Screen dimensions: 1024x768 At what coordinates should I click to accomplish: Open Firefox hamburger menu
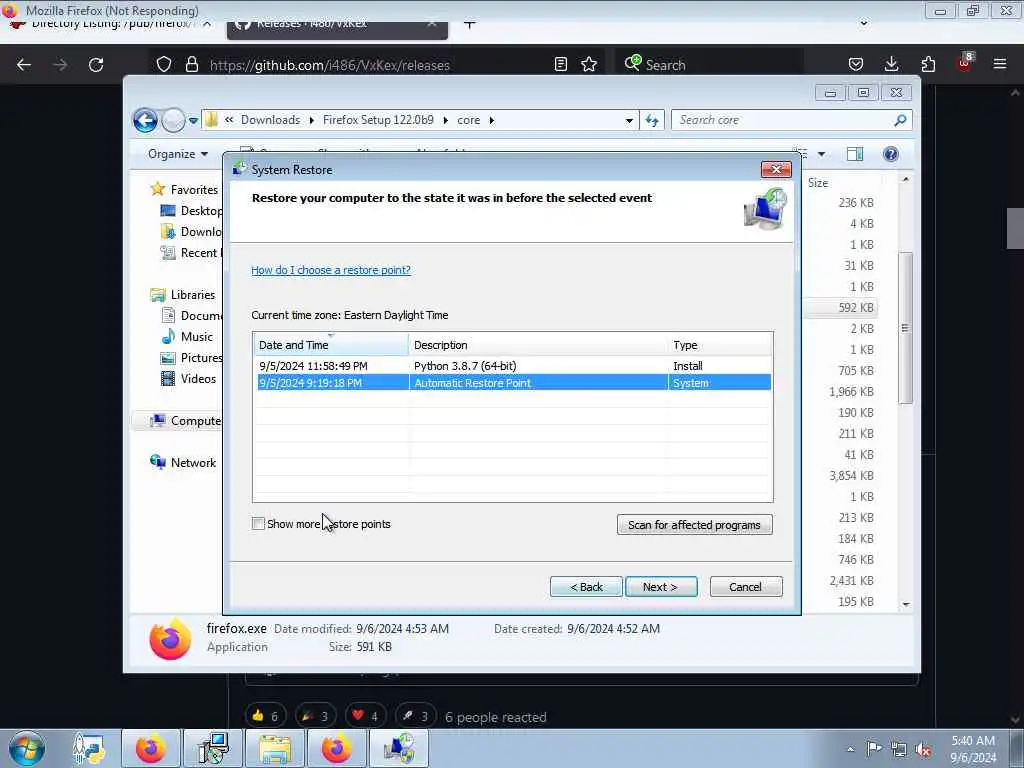coord(1000,64)
